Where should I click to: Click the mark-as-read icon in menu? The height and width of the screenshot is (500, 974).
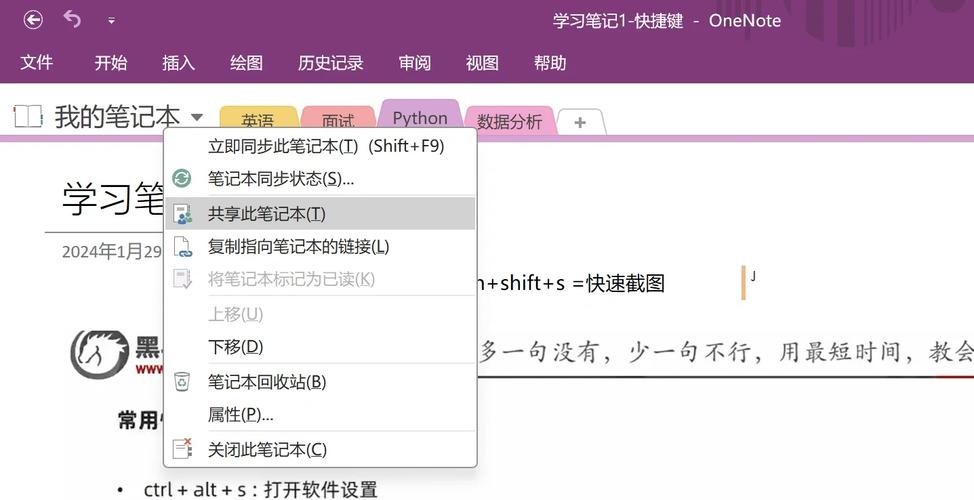pos(182,279)
